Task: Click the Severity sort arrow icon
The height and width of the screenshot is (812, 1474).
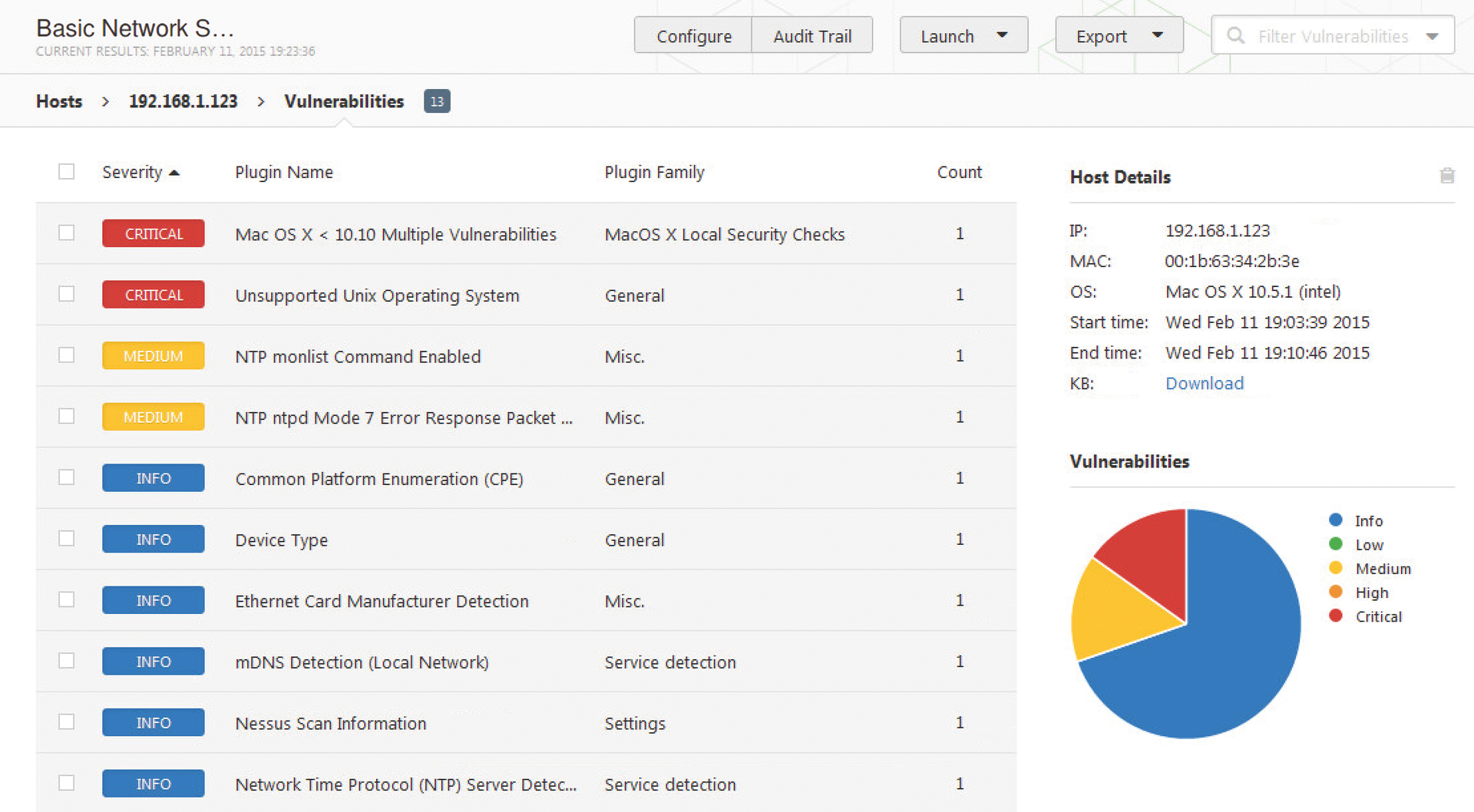Action: click(x=174, y=173)
